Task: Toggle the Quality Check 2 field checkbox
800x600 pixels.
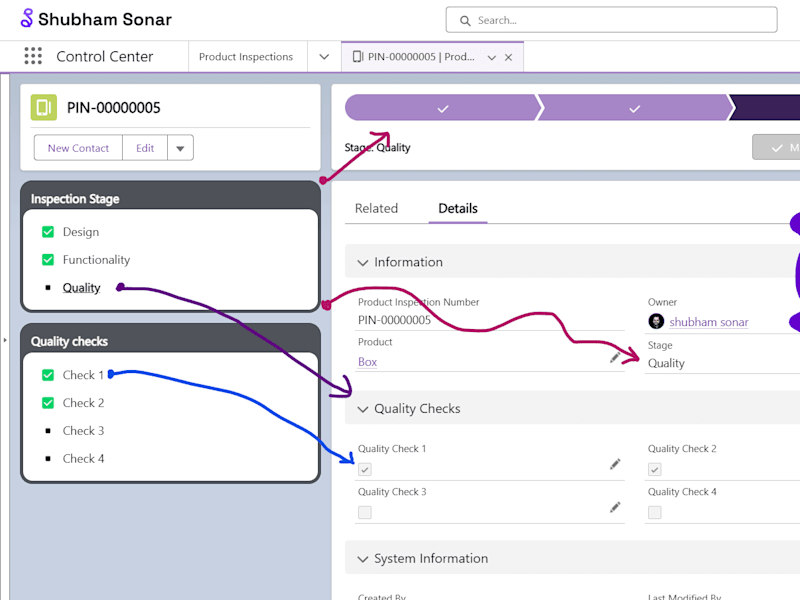Action: point(655,469)
